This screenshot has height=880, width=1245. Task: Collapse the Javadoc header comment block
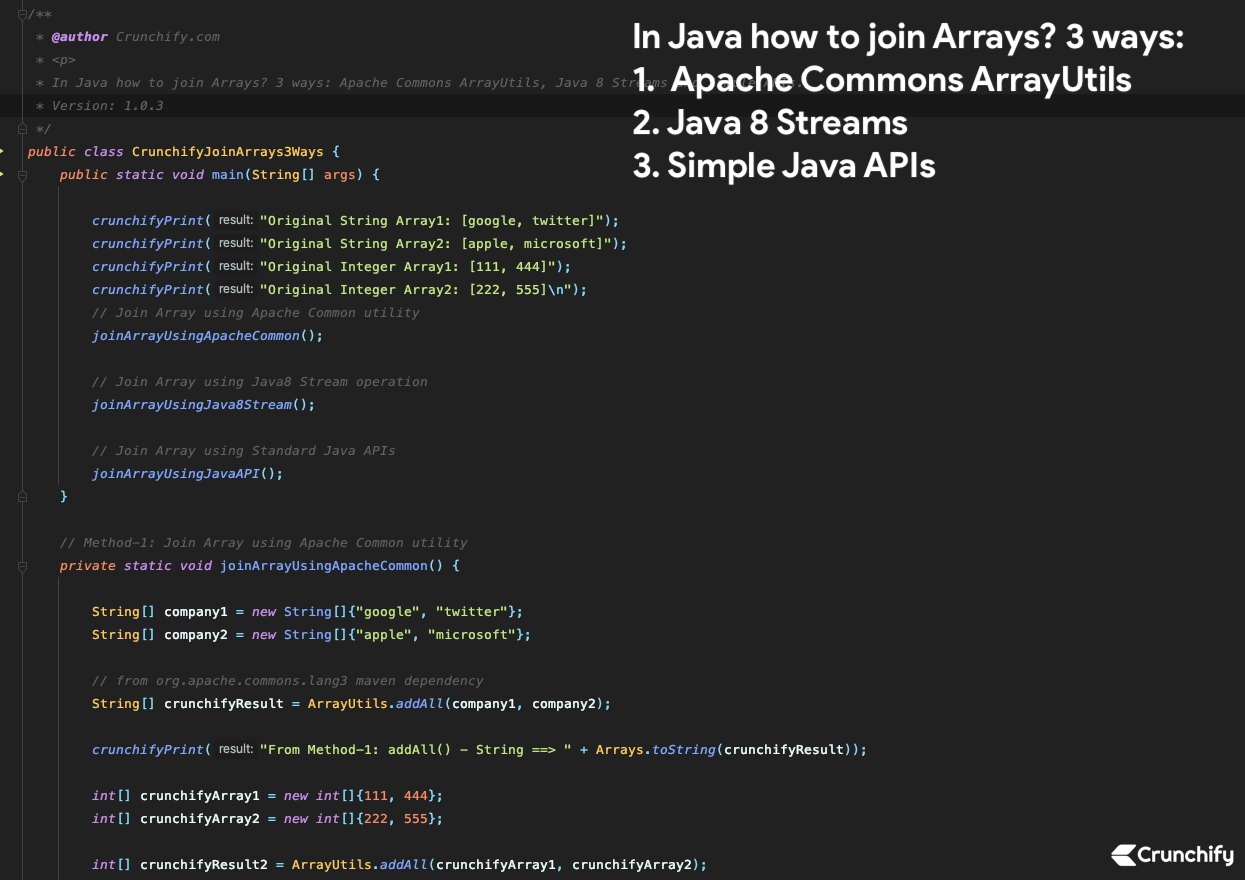tap(22, 14)
